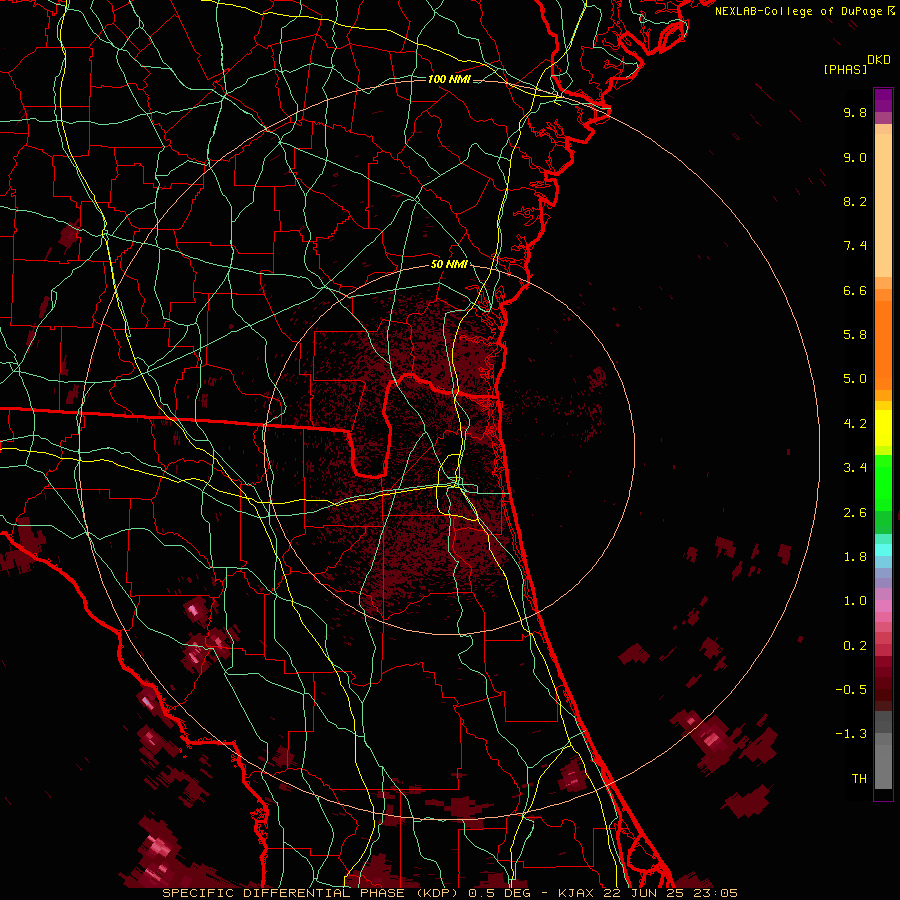This screenshot has height=900, width=900.
Task: Pick the yellow band of the color bar
Action: pyautogui.click(x=883, y=428)
